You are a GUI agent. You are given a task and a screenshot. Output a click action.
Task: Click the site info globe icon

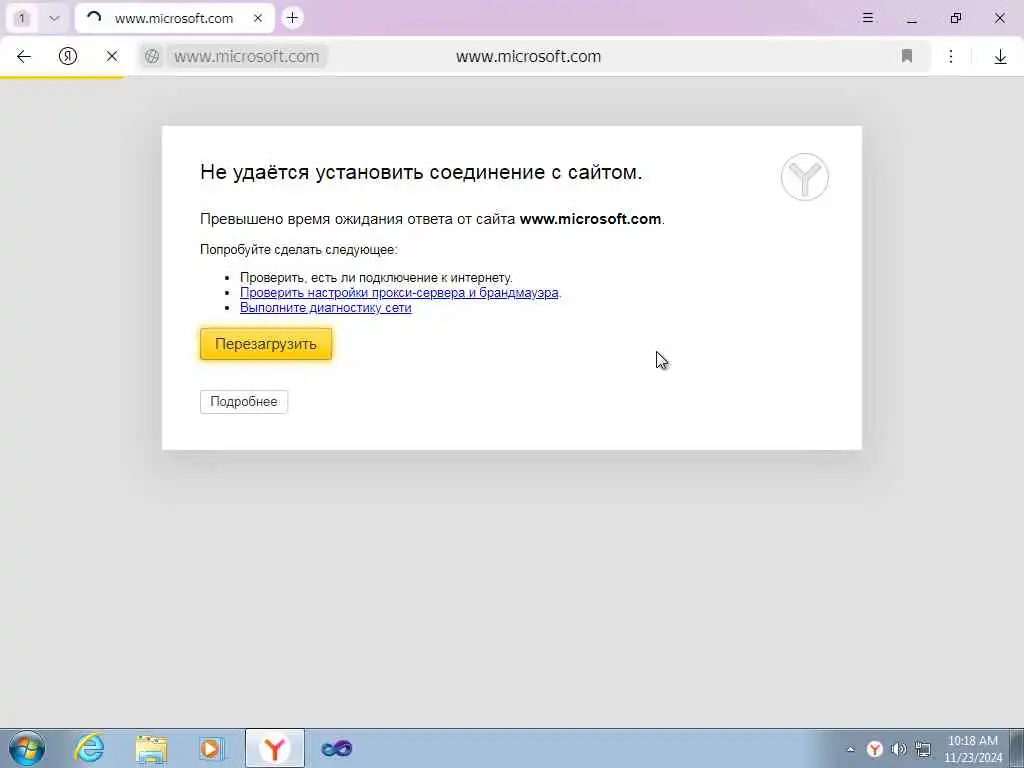pyautogui.click(x=152, y=57)
